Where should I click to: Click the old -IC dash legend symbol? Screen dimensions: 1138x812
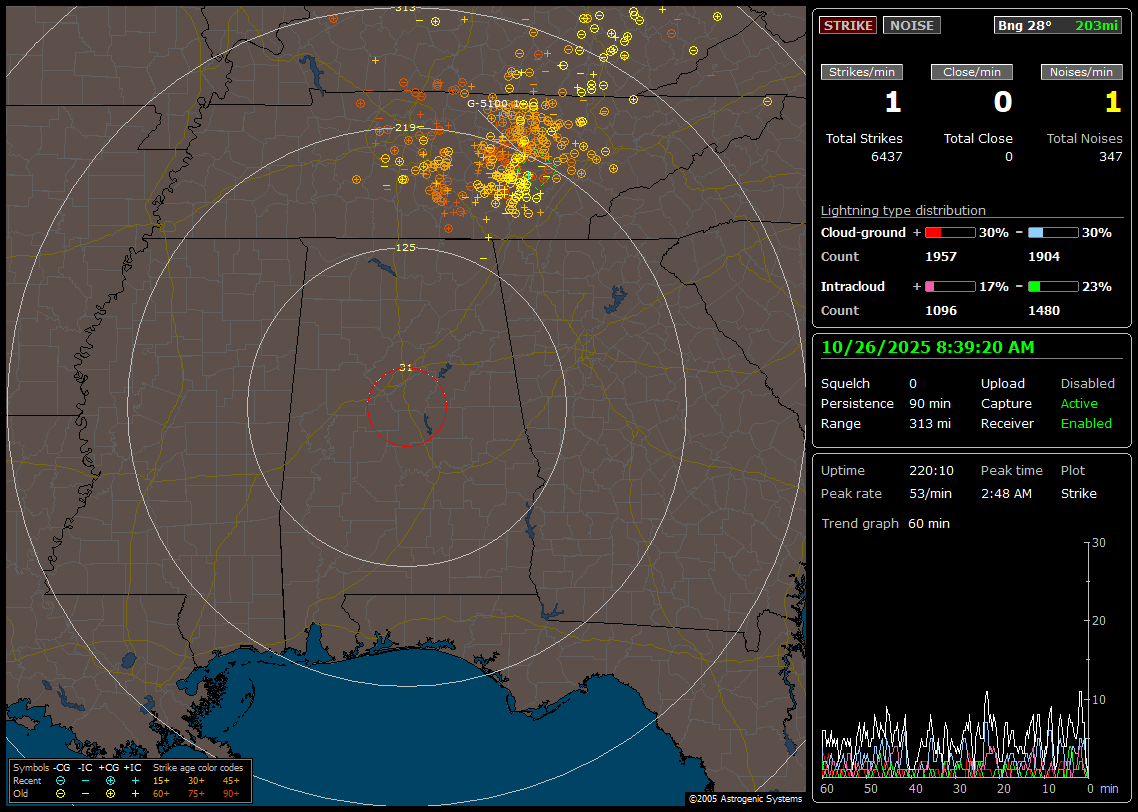tap(85, 793)
